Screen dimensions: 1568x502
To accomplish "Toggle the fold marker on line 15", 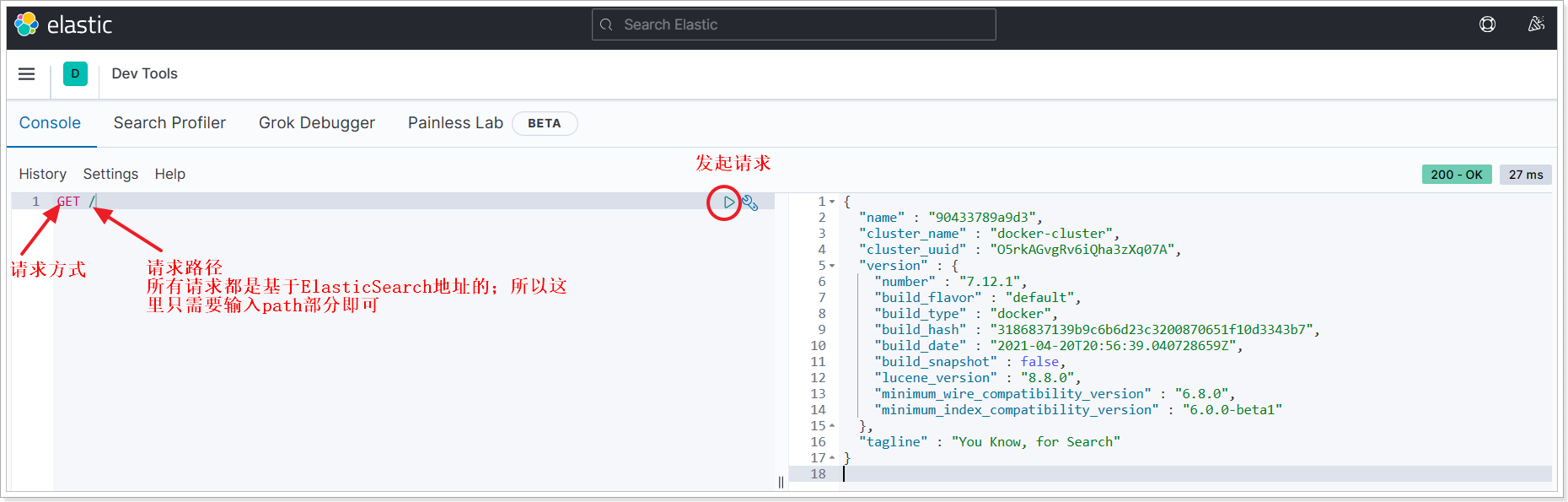I will point(832,426).
